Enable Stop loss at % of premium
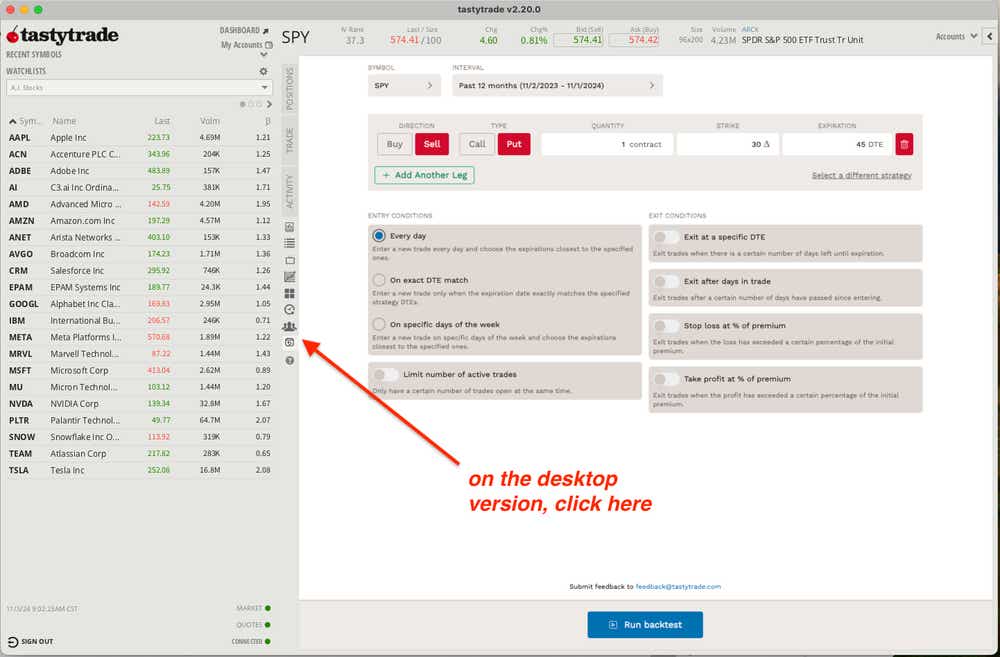1000x657 pixels. [x=666, y=326]
